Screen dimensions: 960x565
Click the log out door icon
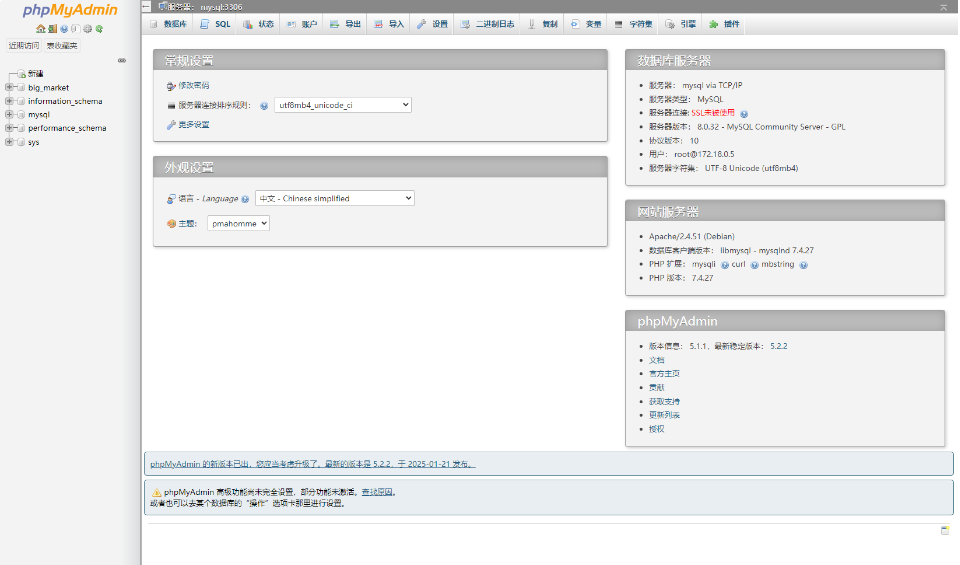[53, 29]
